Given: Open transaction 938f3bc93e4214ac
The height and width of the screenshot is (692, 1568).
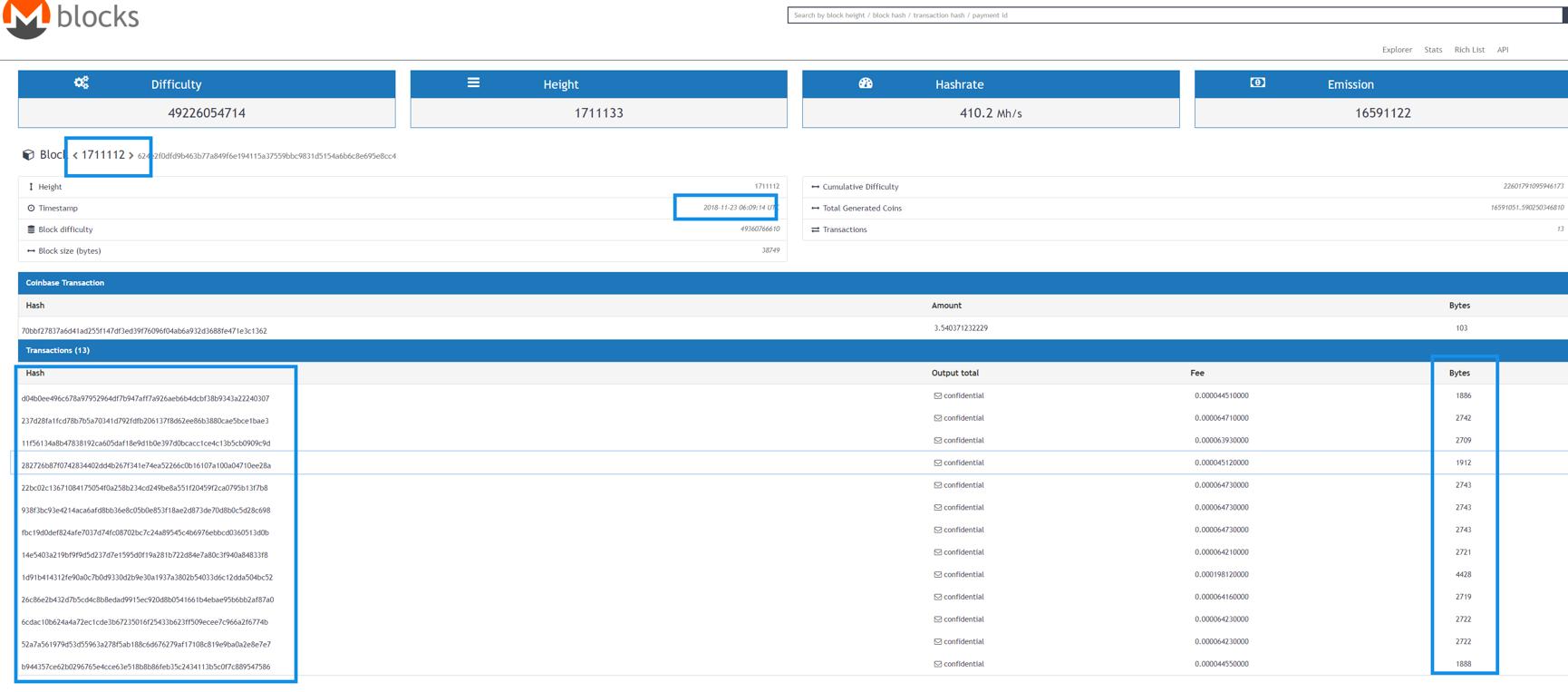Looking at the screenshot, I should pos(146,511).
